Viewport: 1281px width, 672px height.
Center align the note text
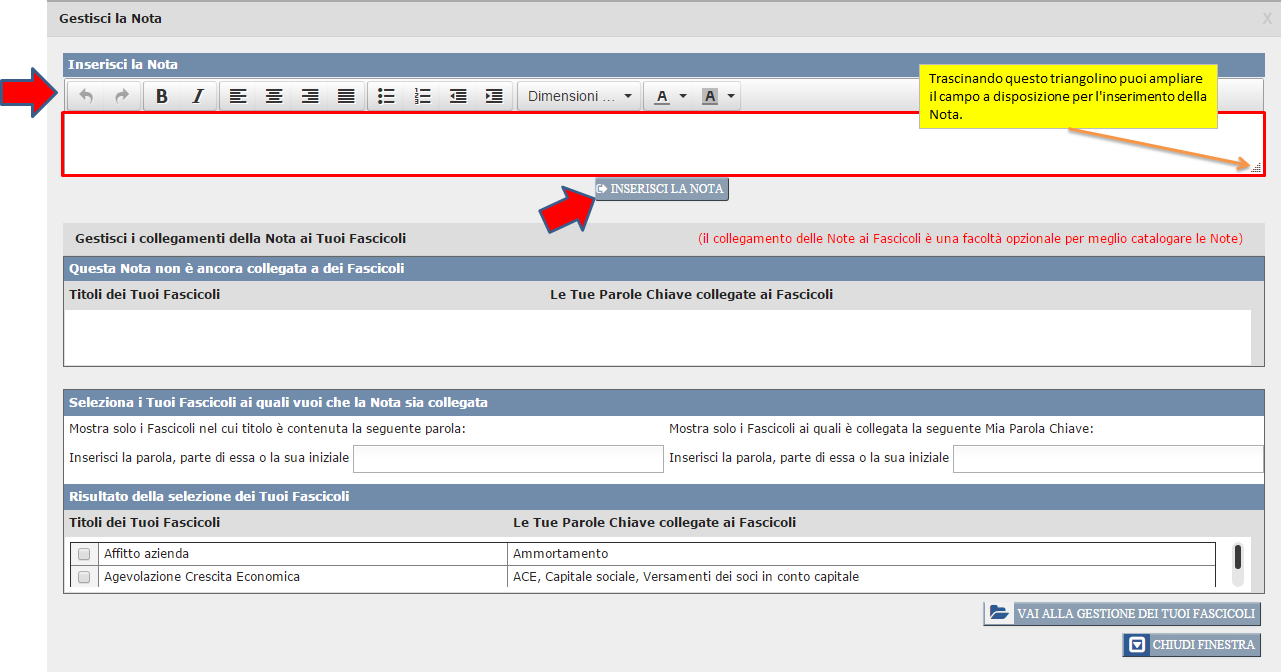(x=274, y=96)
